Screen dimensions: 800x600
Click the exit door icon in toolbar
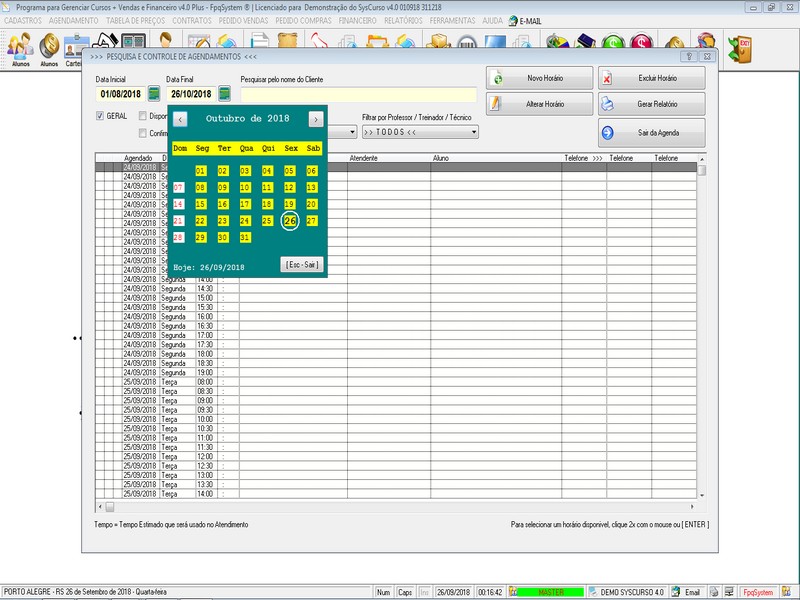[x=740, y=49]
